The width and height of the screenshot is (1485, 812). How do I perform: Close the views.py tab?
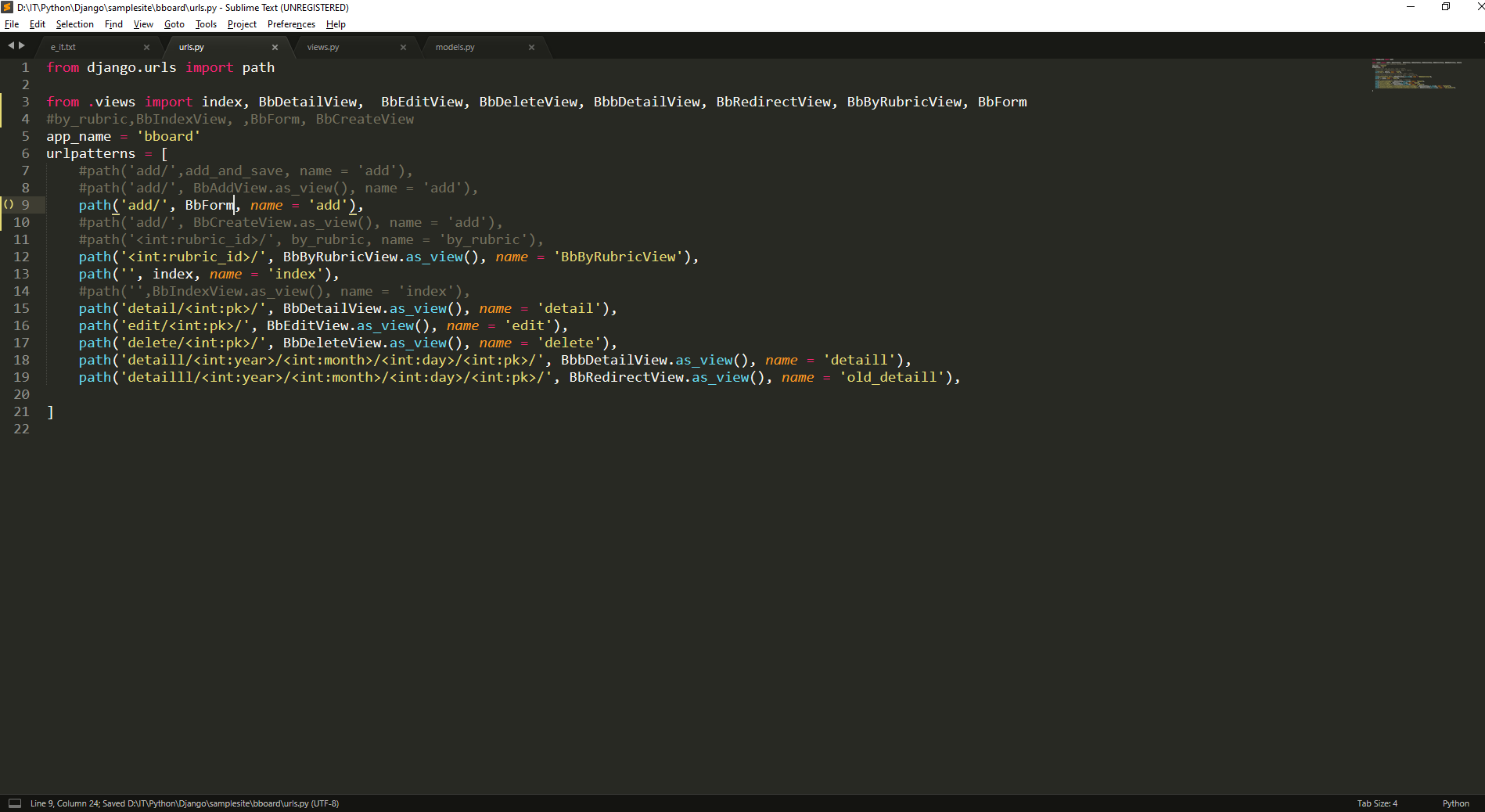coord(403,47)
